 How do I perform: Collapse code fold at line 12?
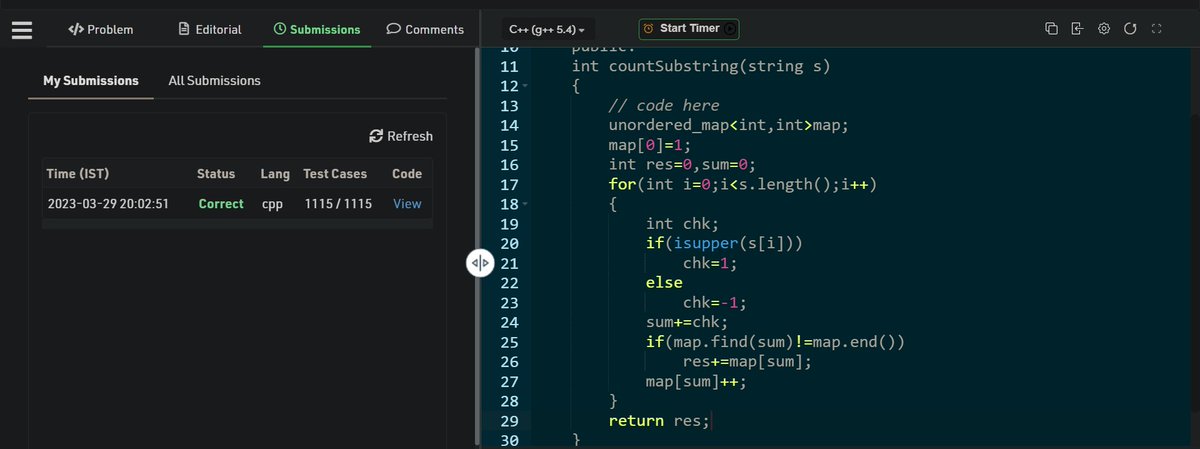[525, 87]
